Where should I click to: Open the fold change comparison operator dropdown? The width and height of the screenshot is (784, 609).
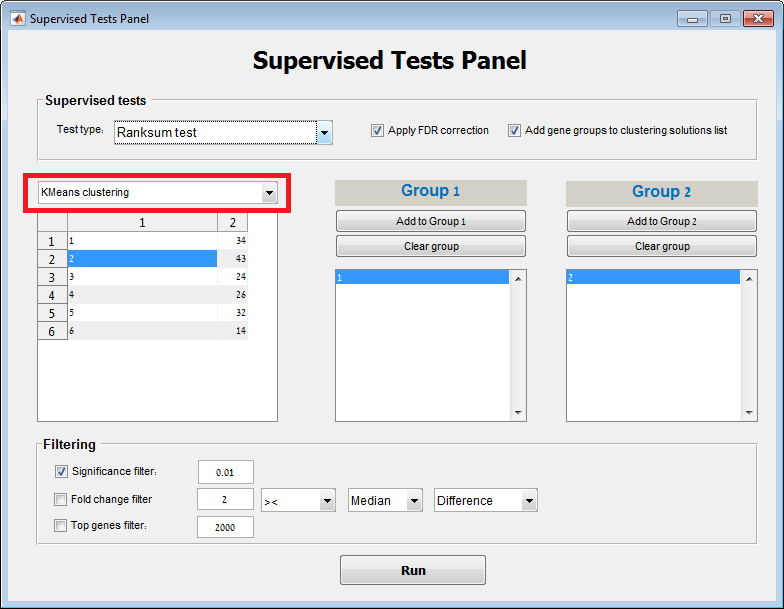pyautogui.click(x=326, y=501)
